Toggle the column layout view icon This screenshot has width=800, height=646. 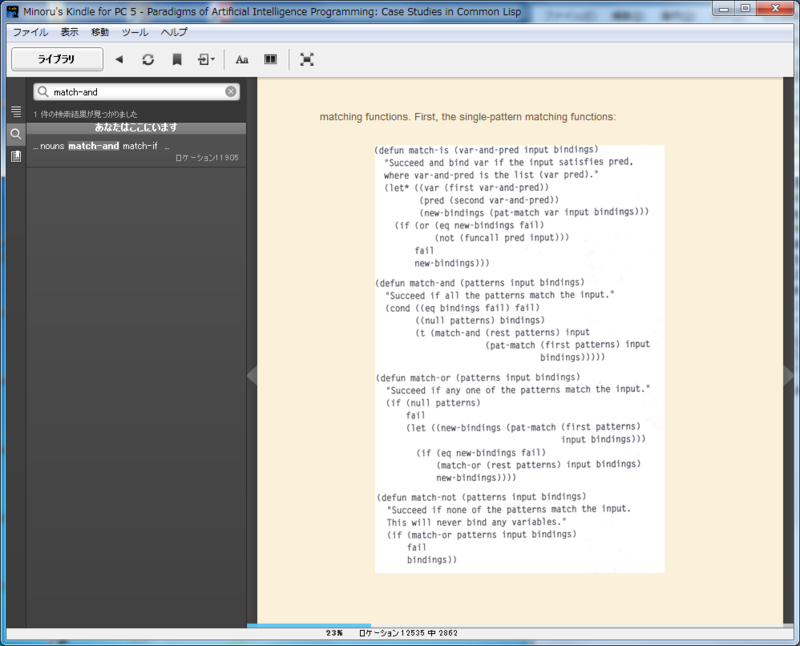pos(270,59)
